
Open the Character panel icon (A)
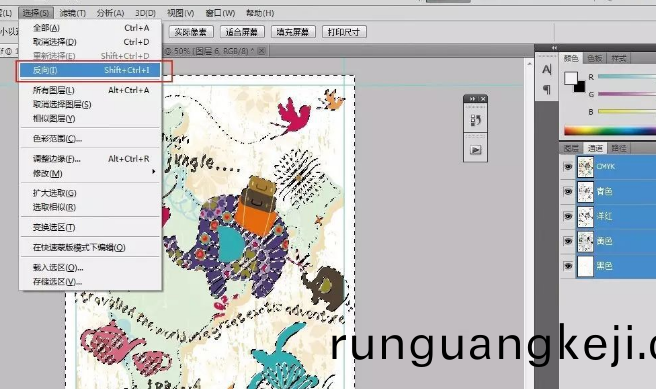click(x=546, y=69)
